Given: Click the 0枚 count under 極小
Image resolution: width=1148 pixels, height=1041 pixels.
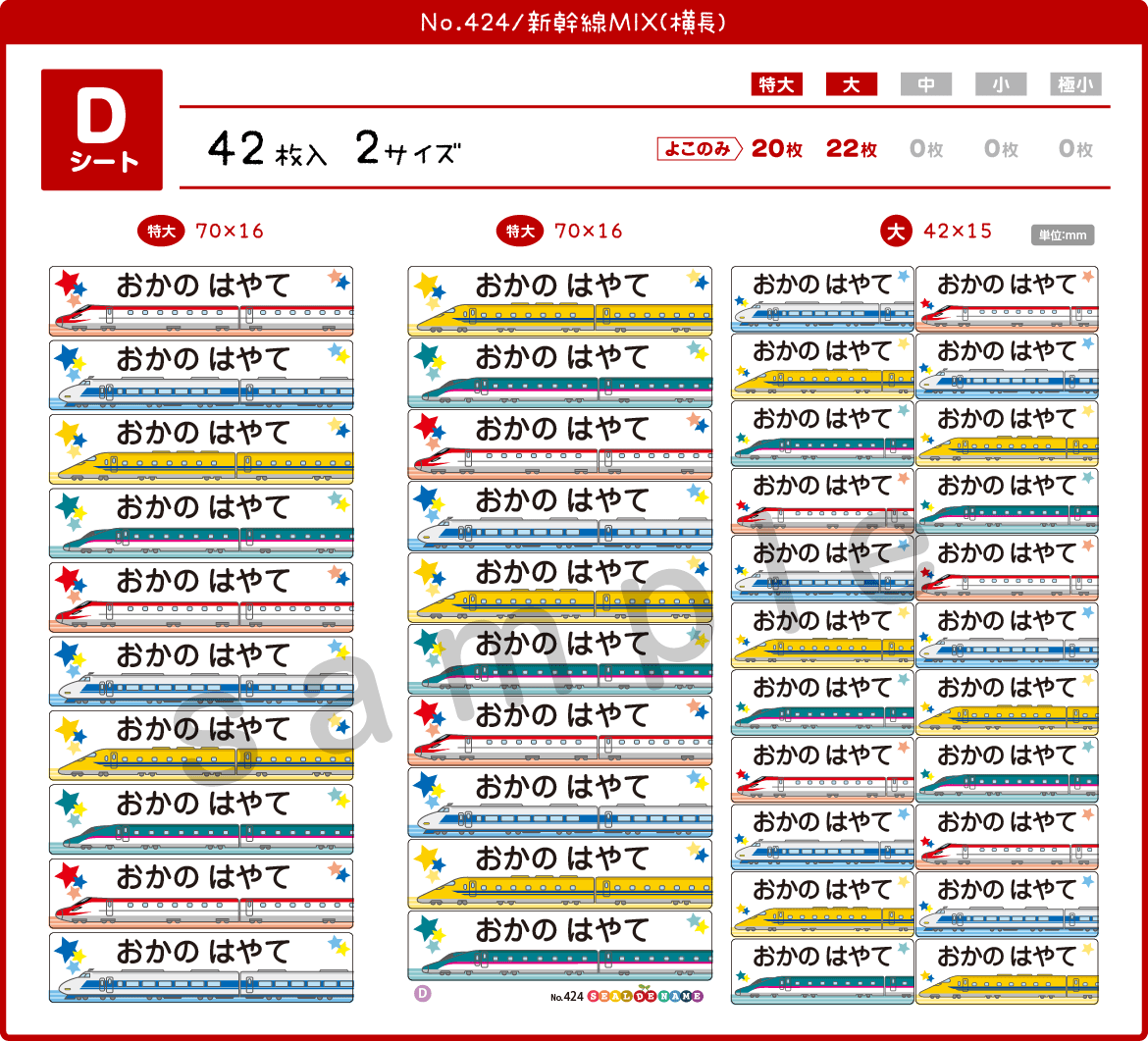Looking at the screenshot, I should click(x=1075, y=148).
